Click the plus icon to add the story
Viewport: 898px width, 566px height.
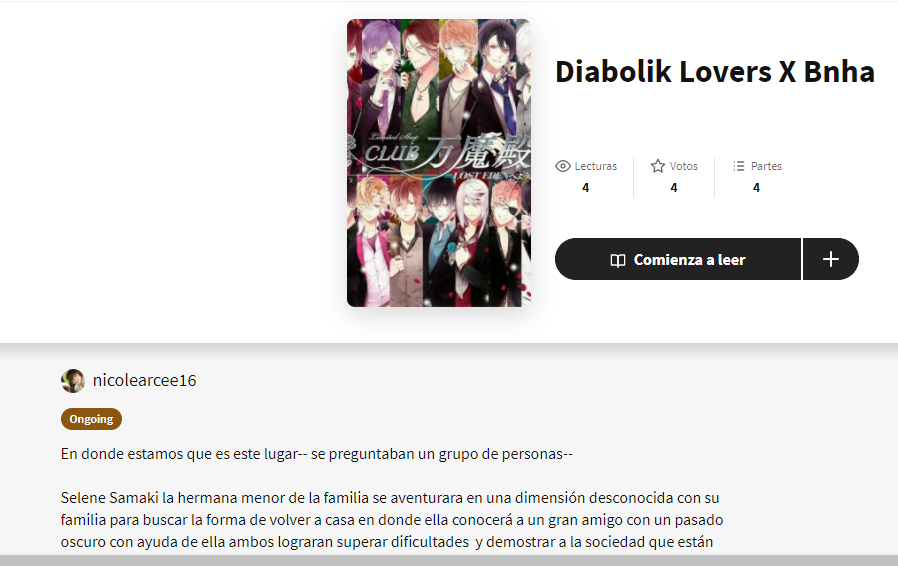830,260
